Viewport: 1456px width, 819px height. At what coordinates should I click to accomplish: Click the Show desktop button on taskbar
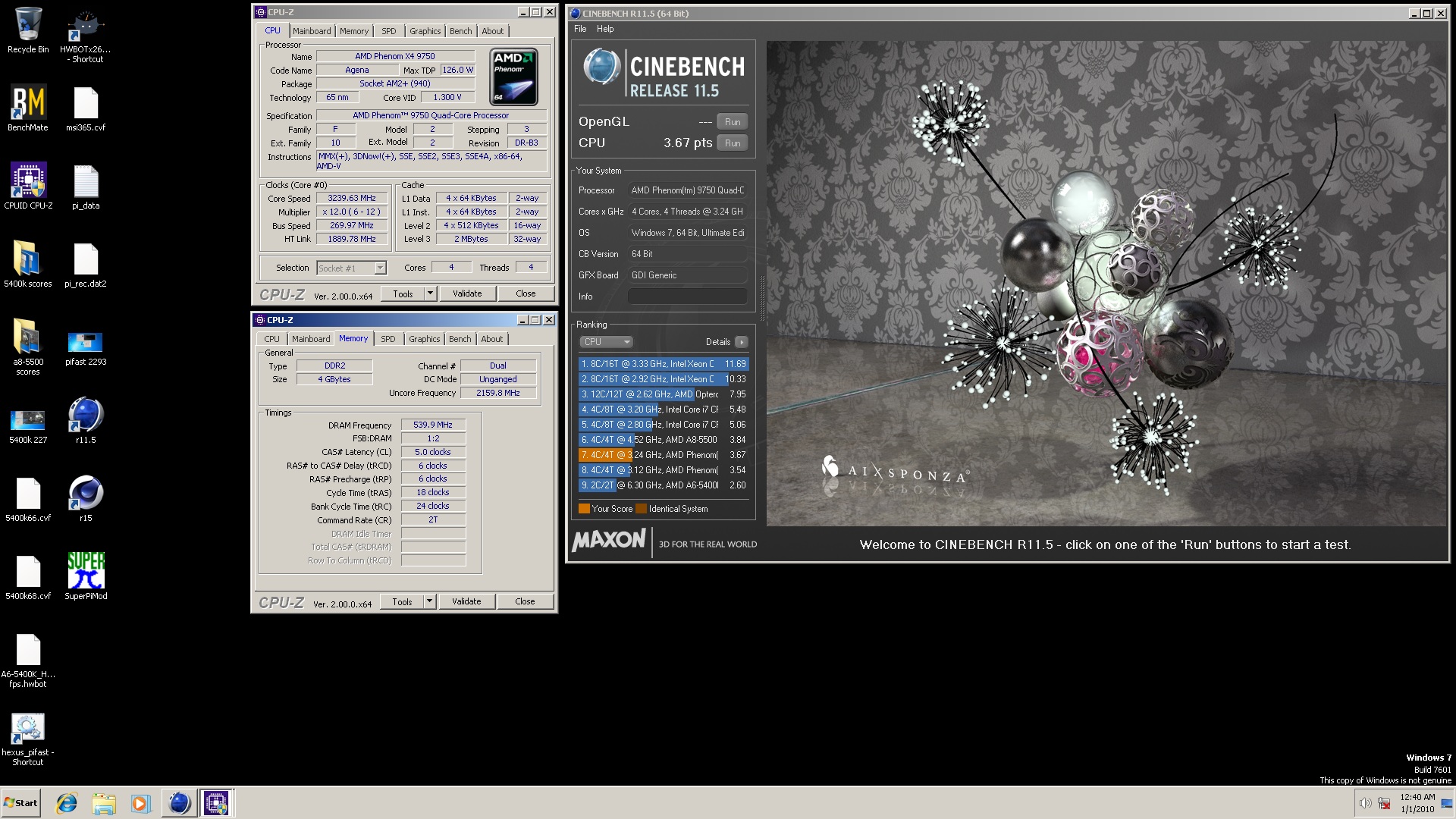[1448, 803]
